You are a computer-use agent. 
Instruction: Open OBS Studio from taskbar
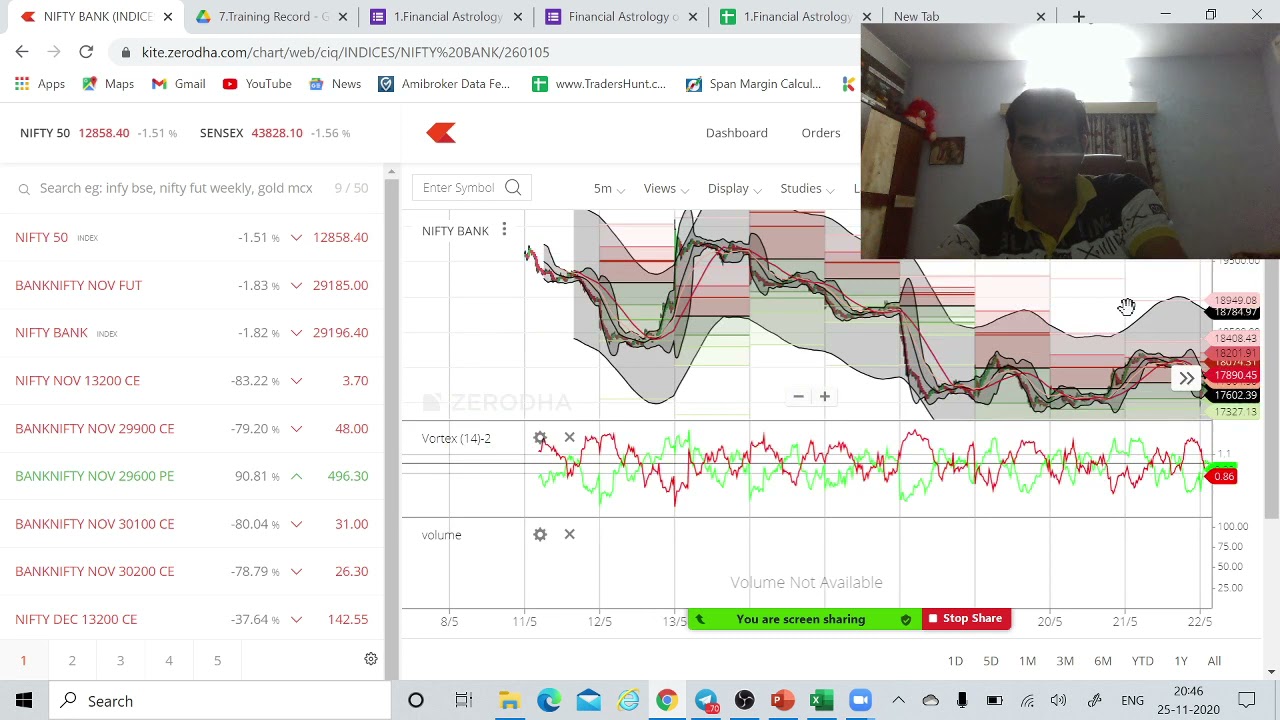(744, 701)
